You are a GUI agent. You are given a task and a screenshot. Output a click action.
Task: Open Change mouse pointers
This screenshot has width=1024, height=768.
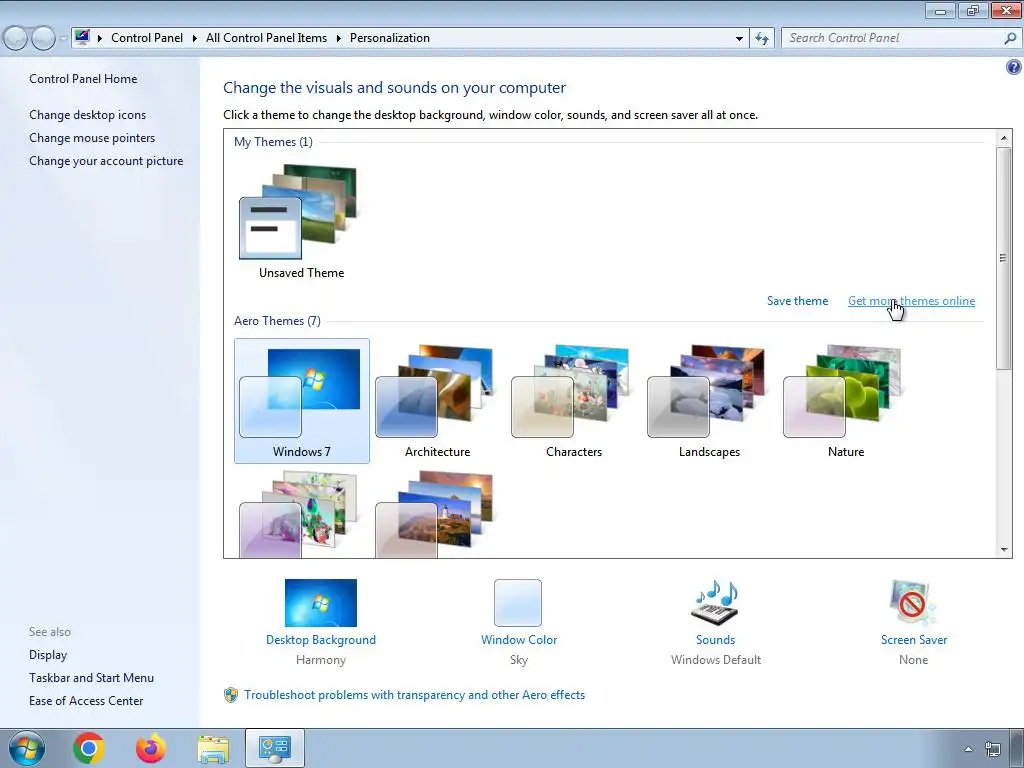click(x=92, y=138)
